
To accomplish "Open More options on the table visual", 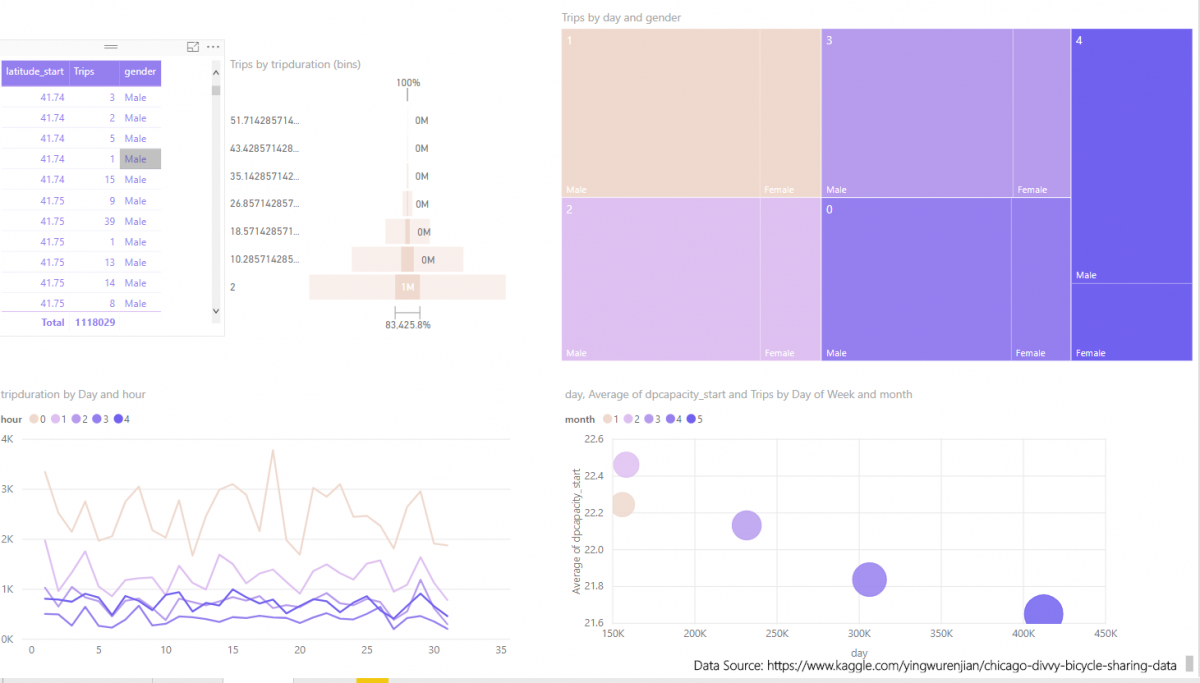I will click(213, 46).
